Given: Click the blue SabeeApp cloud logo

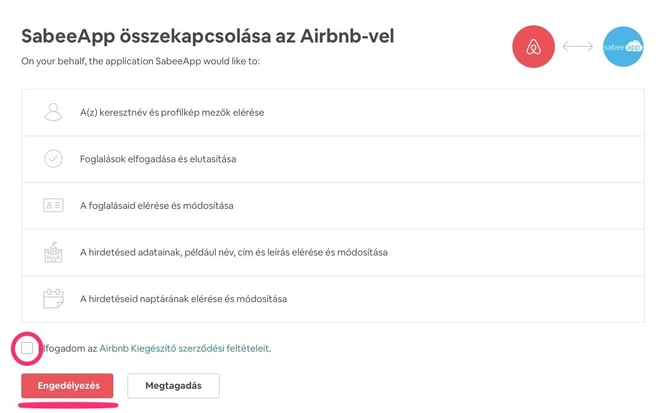Looking at the screenshot, I should tap(624, 47).
